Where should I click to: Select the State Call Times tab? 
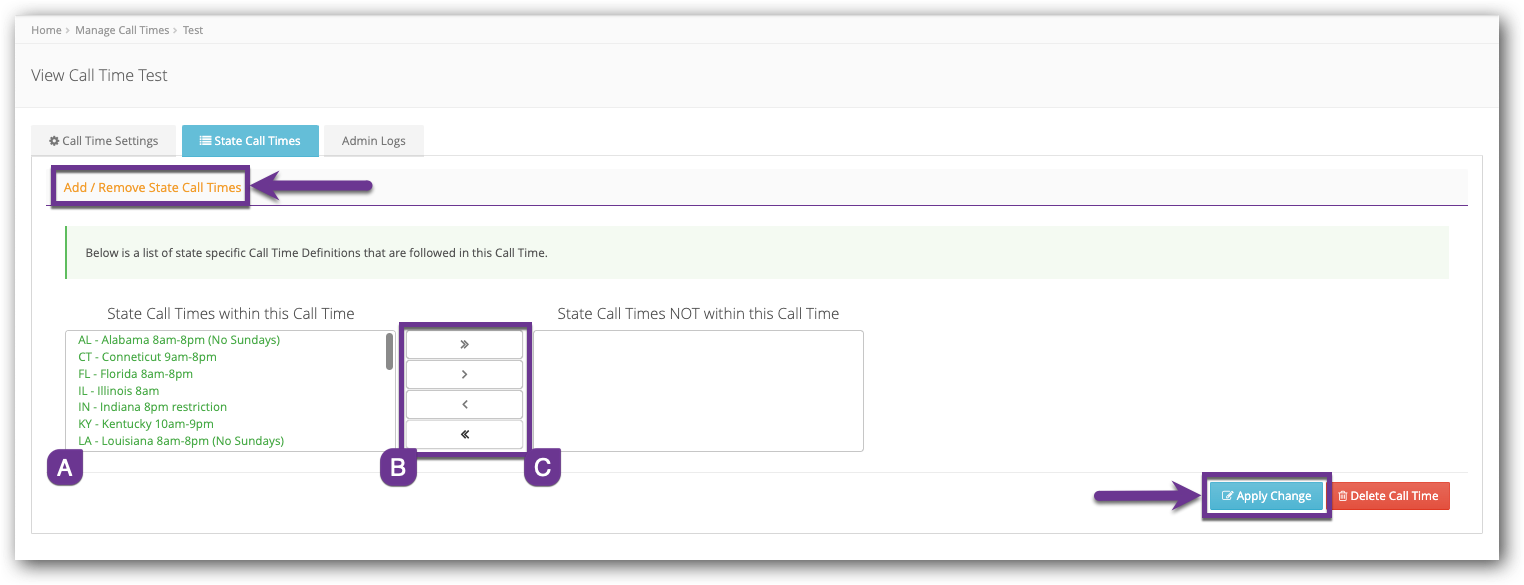[250, 140]
